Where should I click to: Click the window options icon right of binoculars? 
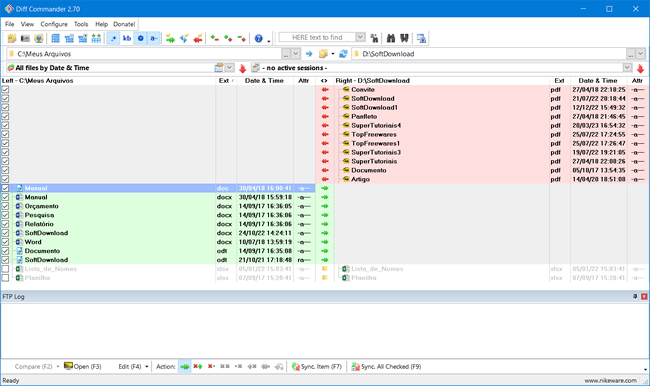421,39
